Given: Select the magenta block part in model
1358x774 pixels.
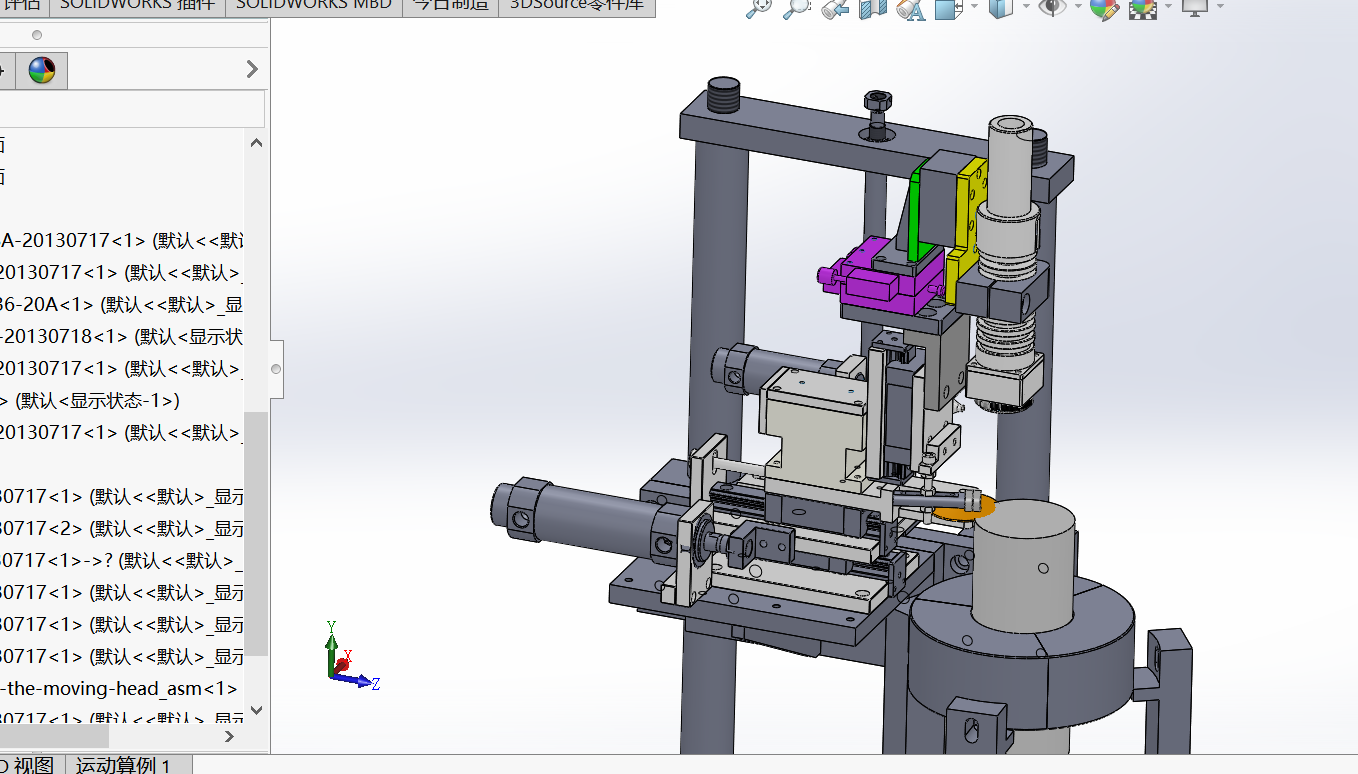Looking at the screenshot, I should pos(880,283).
